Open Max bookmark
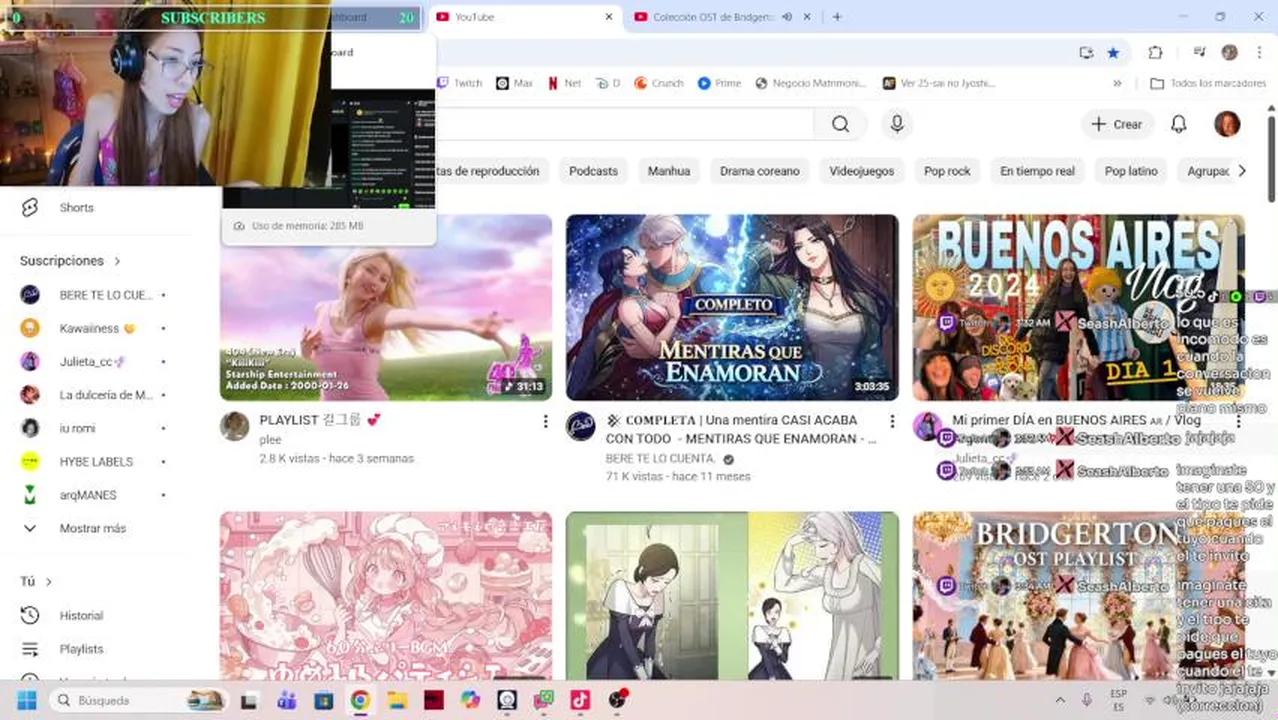The image size is (1278, 720). 515,83
